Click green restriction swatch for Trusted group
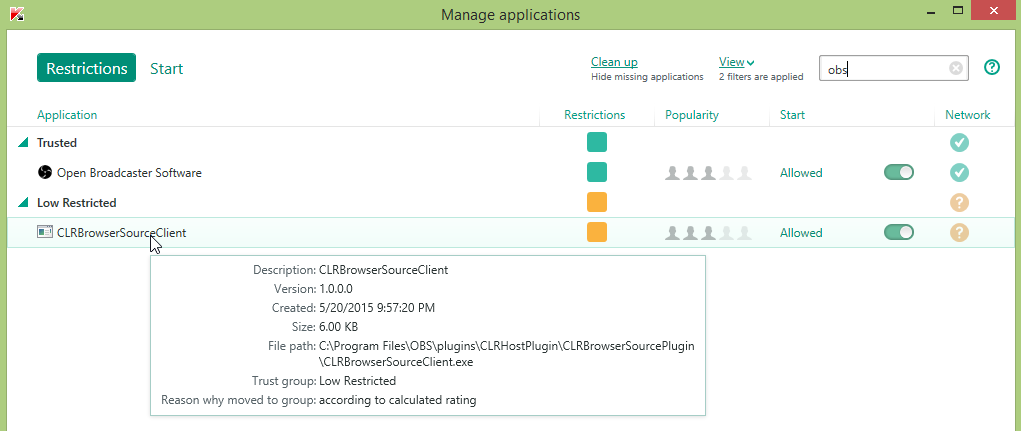The height and width of the screenshot is (431, 1021). [596, 142]
